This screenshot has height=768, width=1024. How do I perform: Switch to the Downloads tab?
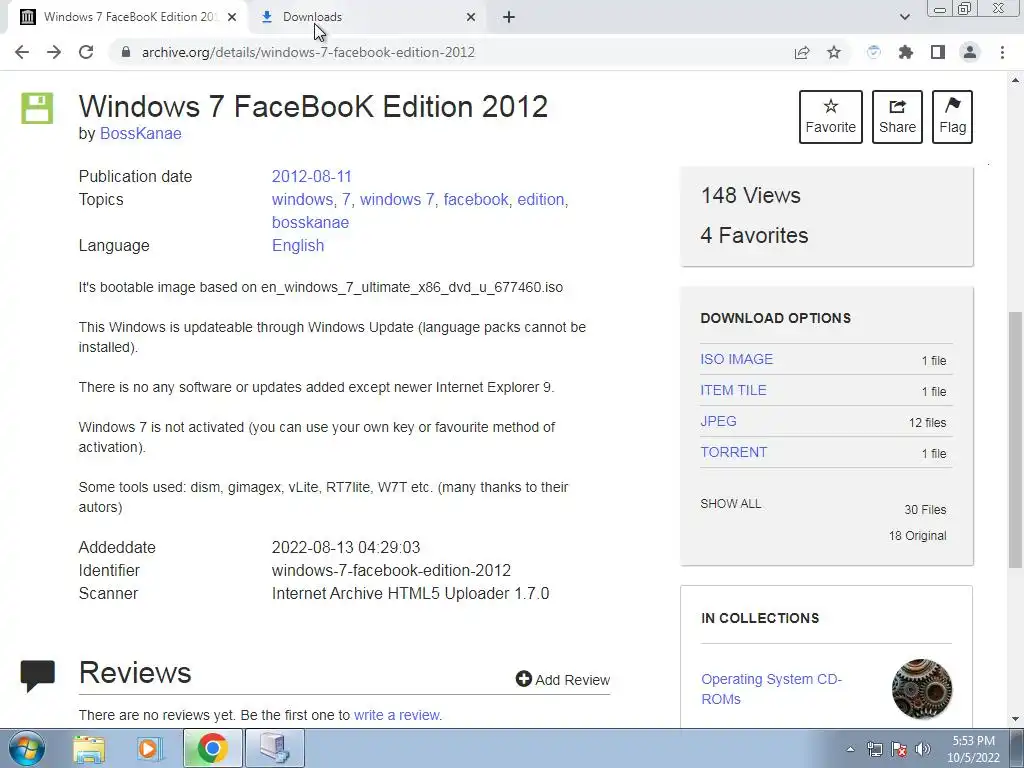click(369, 17)
